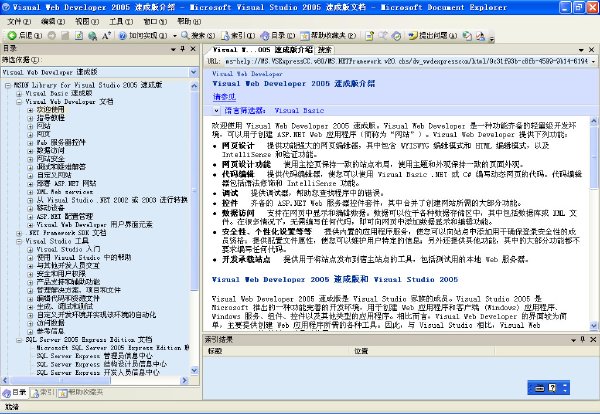Collapse the 语言筛选器 language filter expander
This screenshot has width=600, height=414.
(216, 111)
